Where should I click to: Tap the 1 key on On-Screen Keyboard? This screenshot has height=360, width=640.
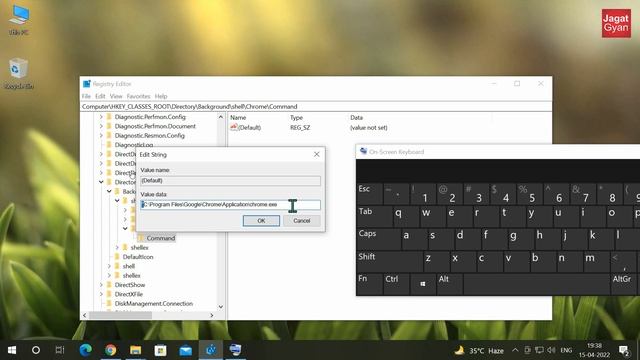(x=424, y=193)
